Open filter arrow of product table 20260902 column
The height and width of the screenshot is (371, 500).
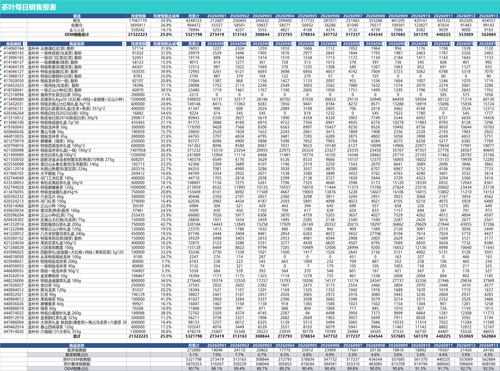point(249,44)
